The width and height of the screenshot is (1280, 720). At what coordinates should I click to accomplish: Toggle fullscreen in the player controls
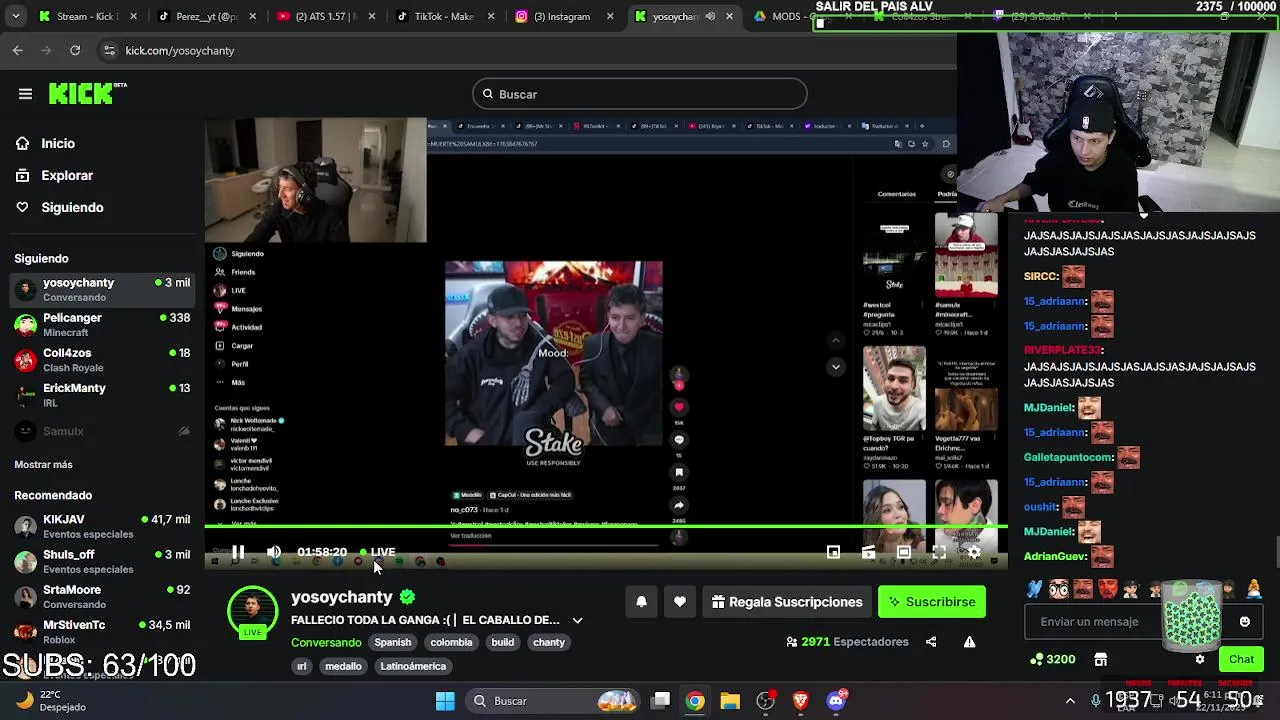click(939, 552)
